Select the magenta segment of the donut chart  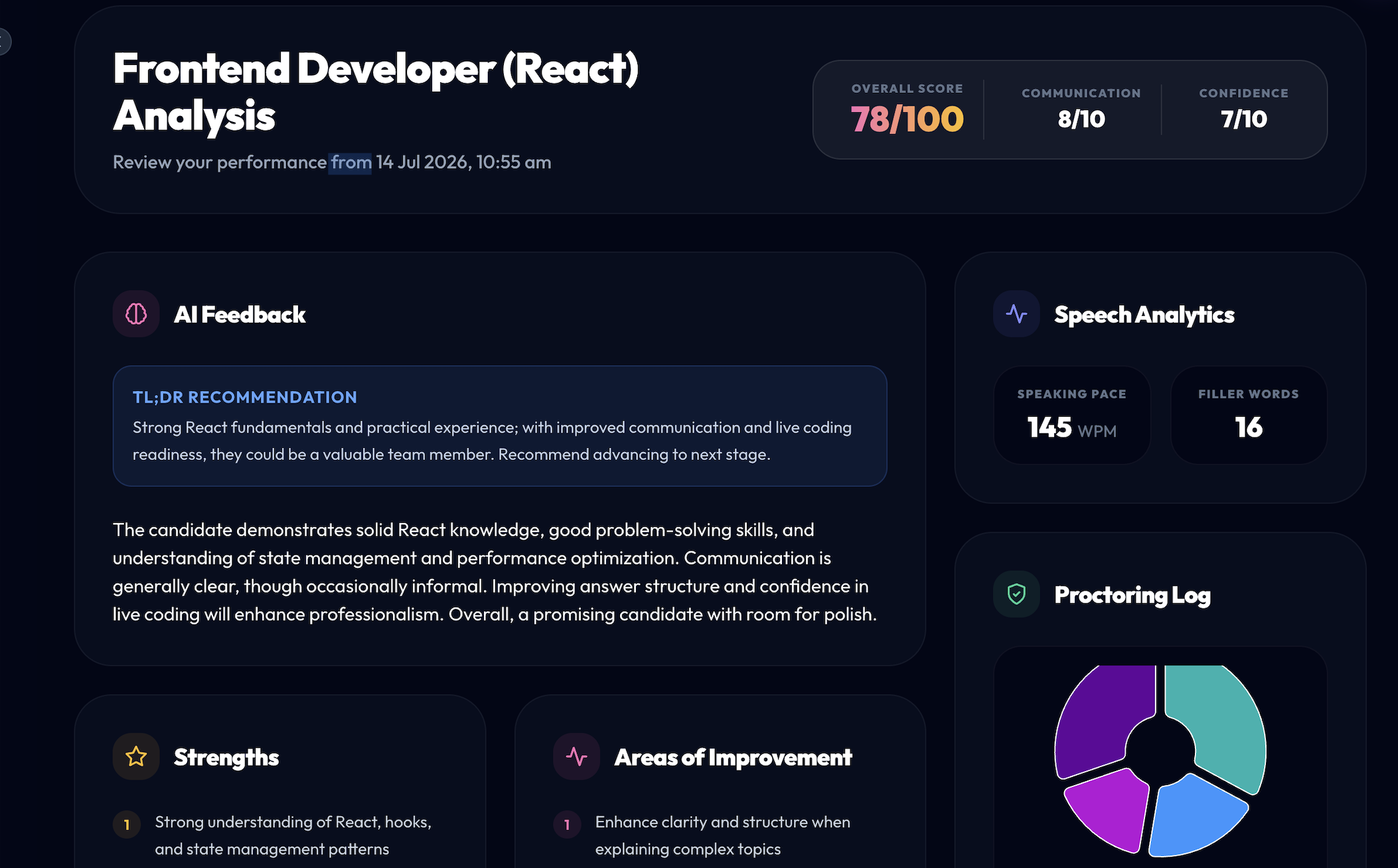1112,811
